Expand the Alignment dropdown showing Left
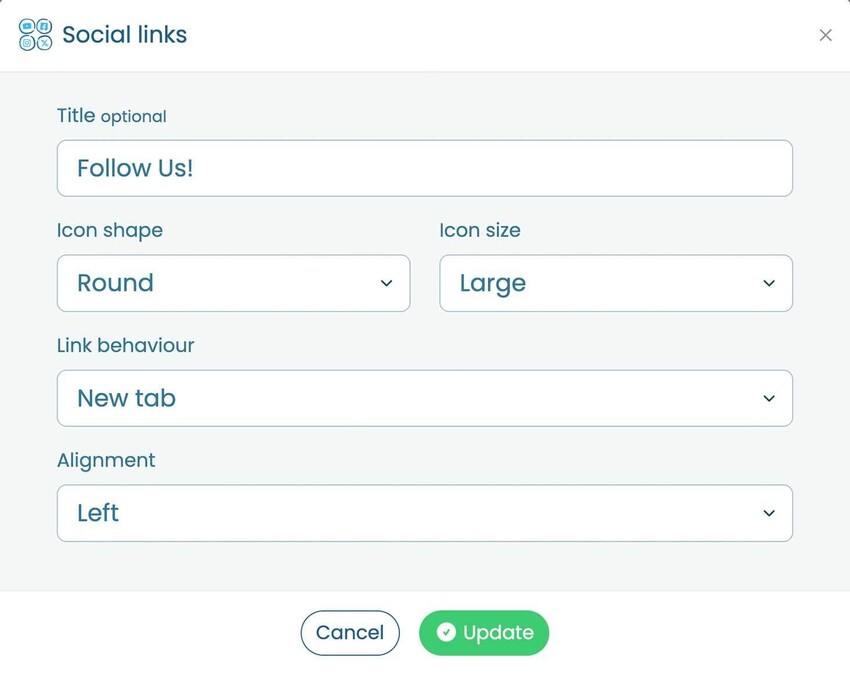 424,513
